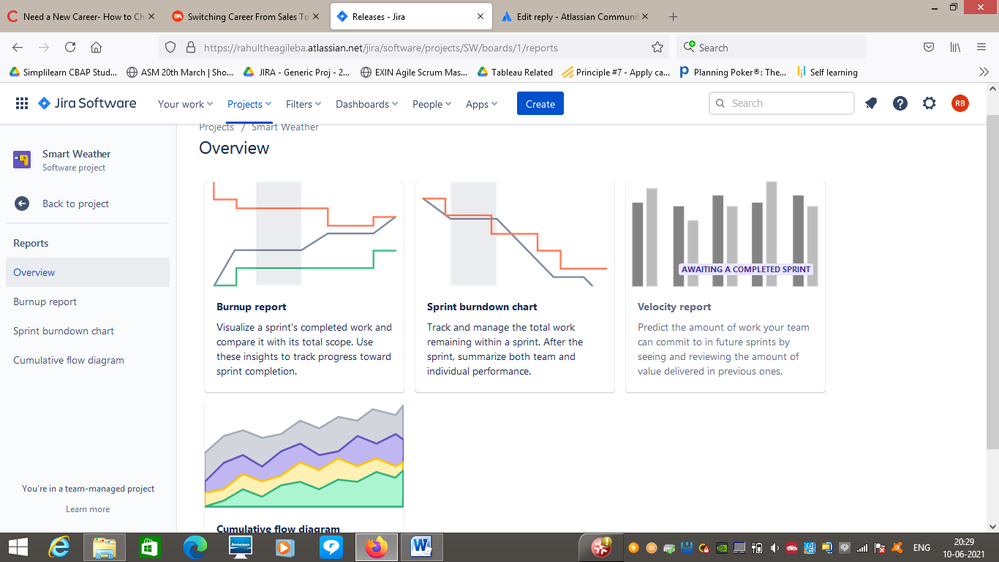Viewport: 999px width, 562px height.
Task: Click the Learn more link
Action: [x=88, y=509]
